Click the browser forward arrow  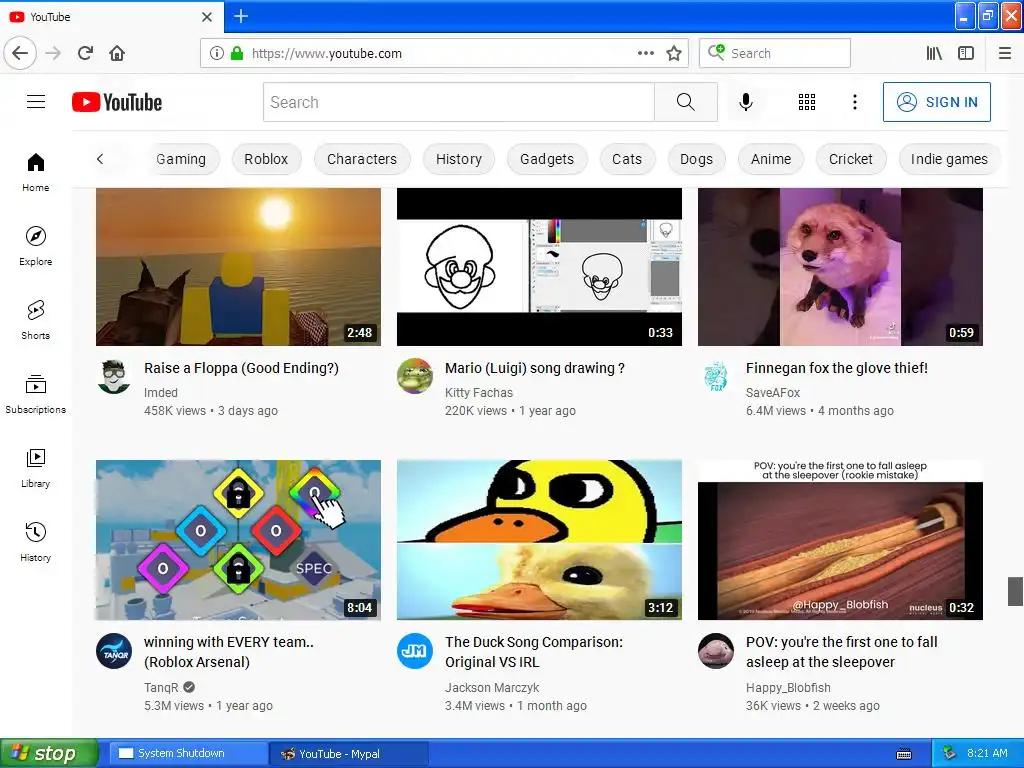pos(53,53)
